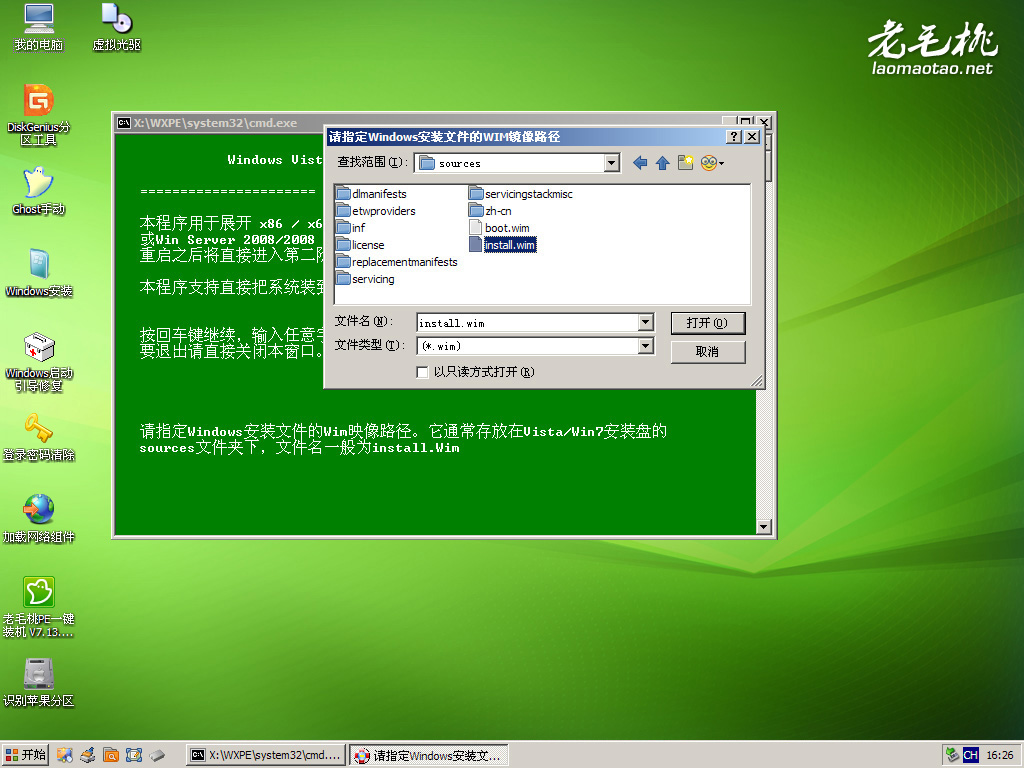The width and height of the screenshot is (1024, 768).
Task: Select the 老毛桃PE一键装机 desktop icon
Action: click(x=39, y=607)
